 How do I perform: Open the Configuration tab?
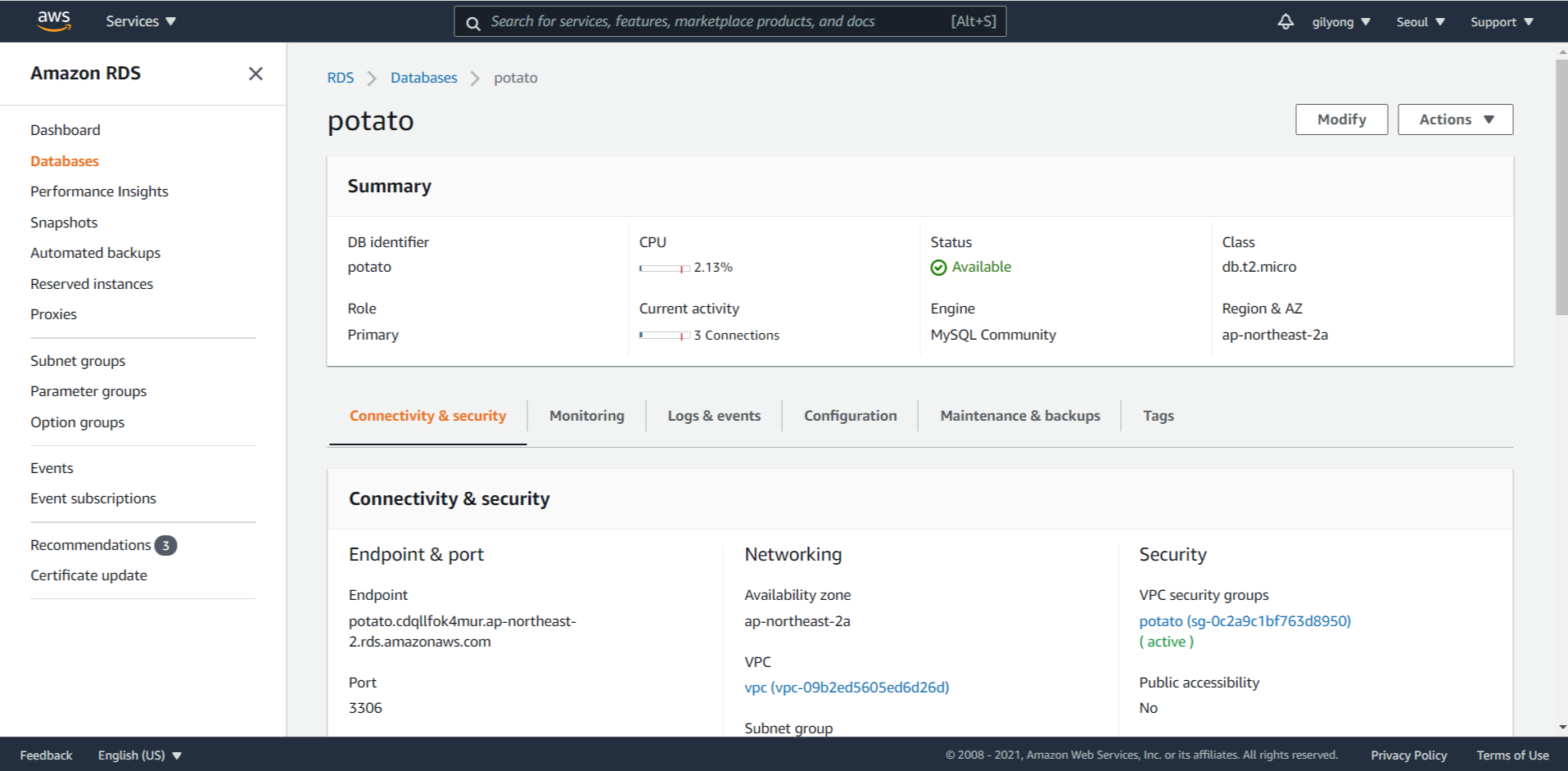tap(850, 416)
